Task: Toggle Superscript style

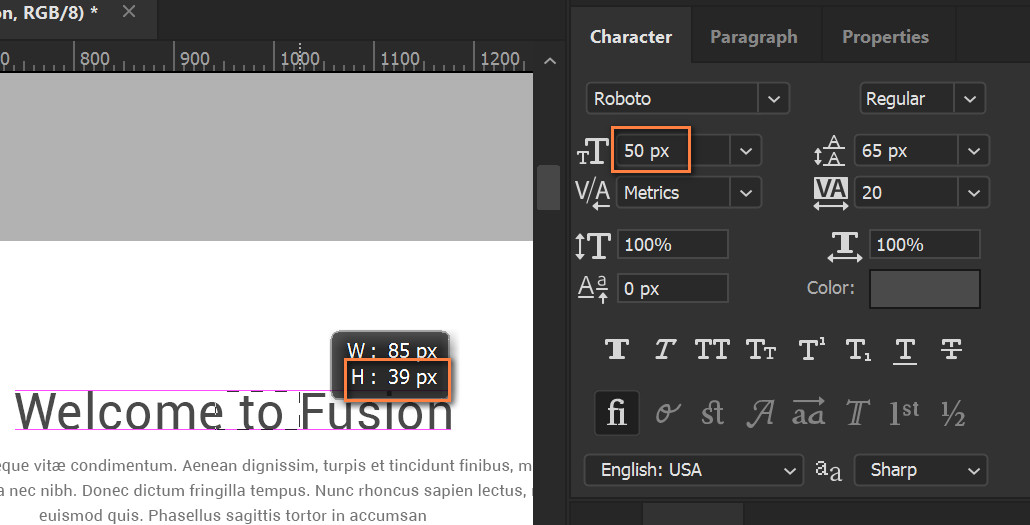Action: (811, 350)
